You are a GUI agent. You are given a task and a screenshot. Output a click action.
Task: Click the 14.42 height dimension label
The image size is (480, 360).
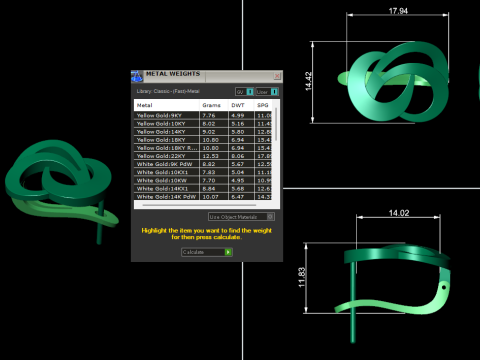coord(309,81)
